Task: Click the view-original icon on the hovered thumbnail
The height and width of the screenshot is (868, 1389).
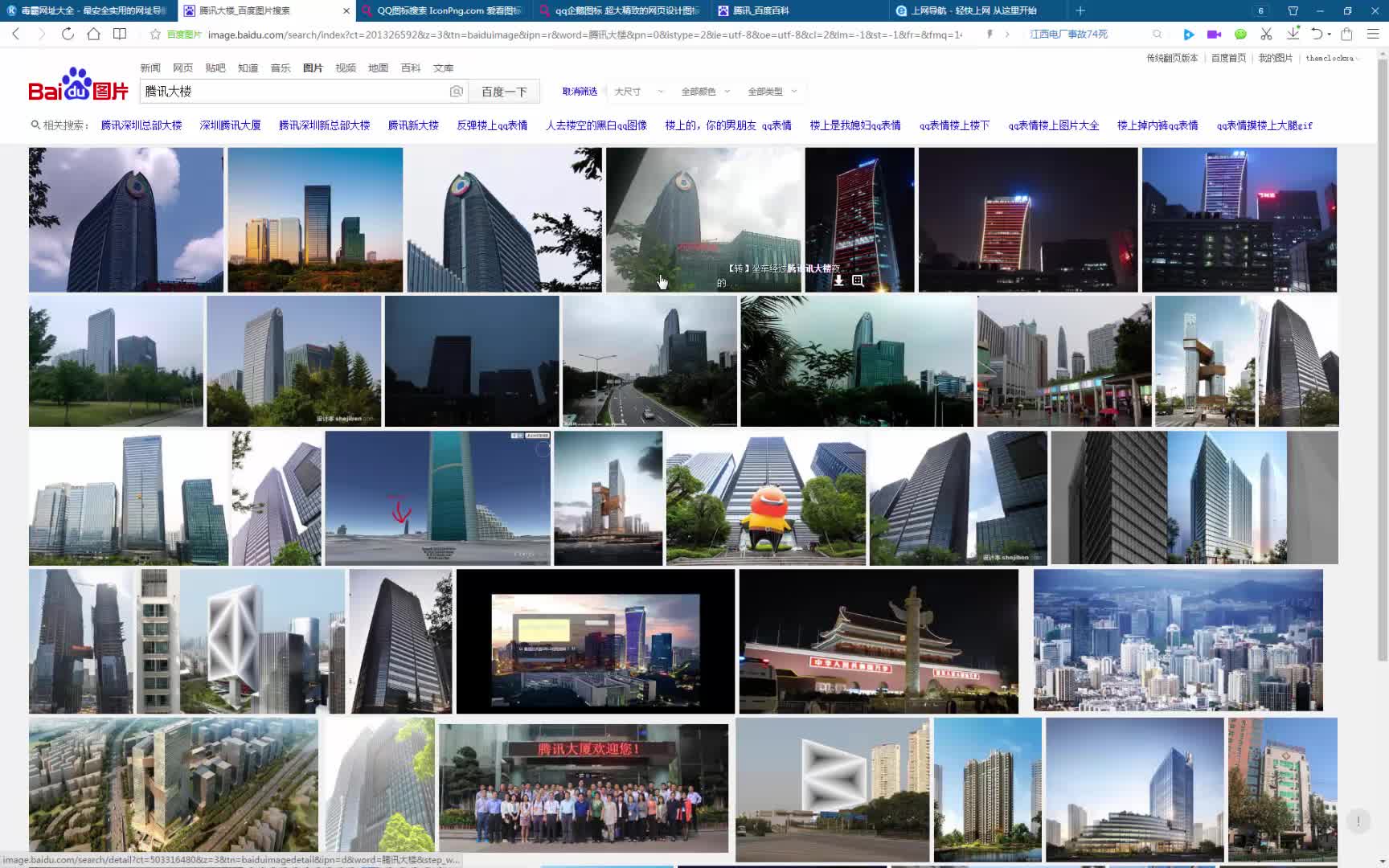Action: pos(856,280)
